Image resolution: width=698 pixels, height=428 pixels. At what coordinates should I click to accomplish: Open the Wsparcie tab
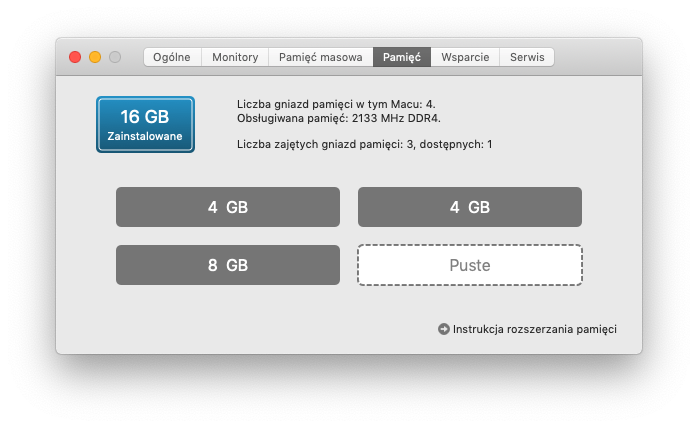click(465, 57)
